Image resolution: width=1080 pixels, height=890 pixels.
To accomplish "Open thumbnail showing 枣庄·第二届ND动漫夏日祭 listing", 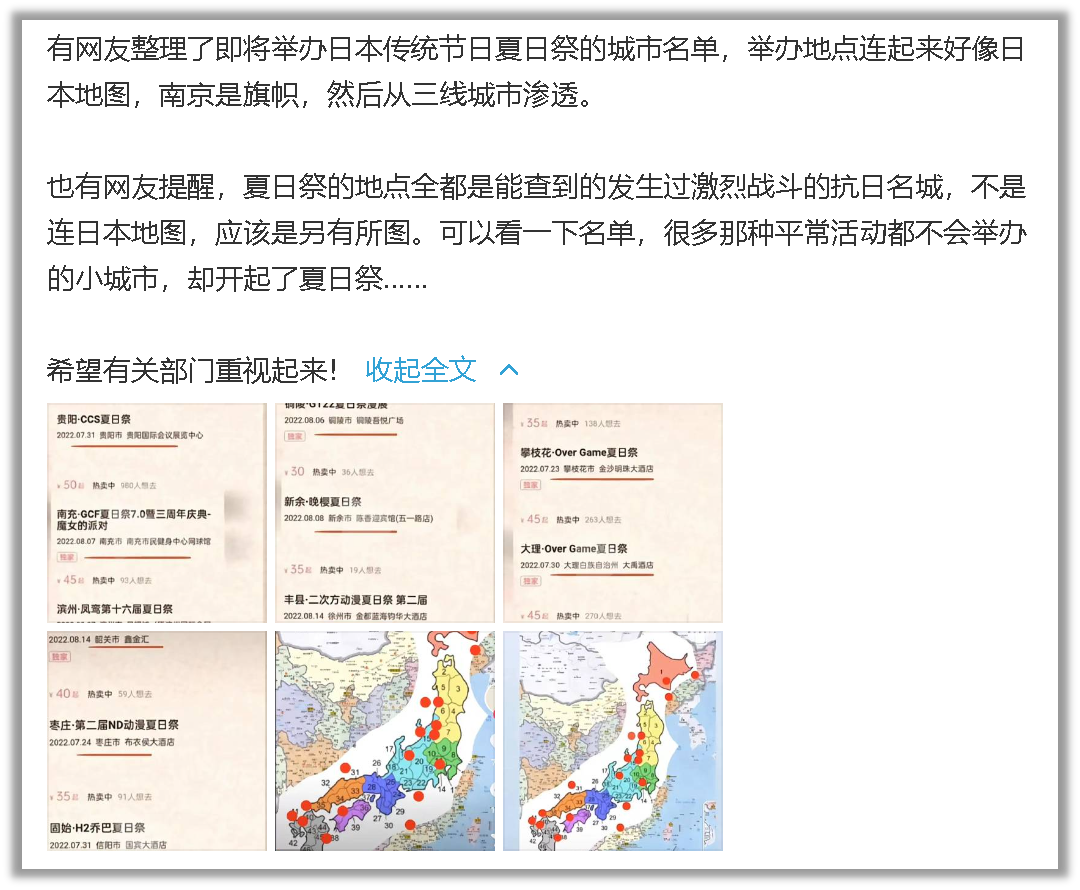I will pos(156,741).
